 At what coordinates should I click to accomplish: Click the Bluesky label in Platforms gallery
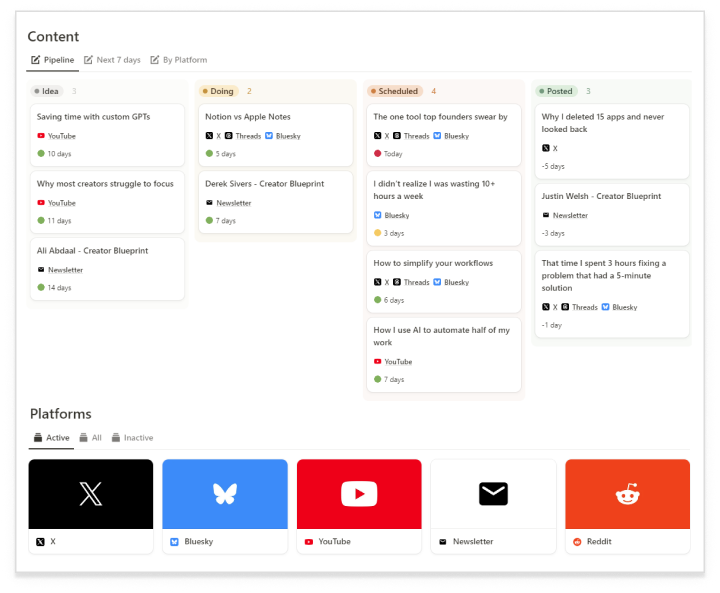click(x=198, y=542)
